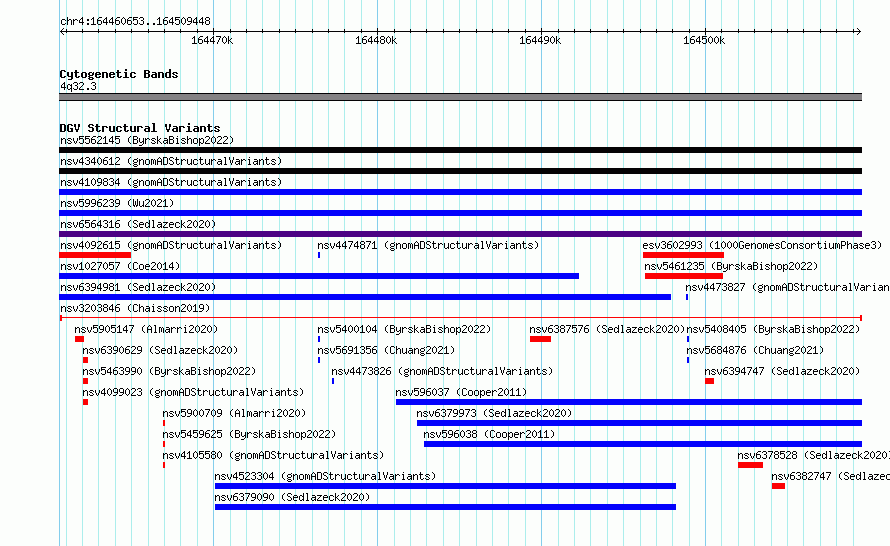The width and height of the screenshot is (890, 546).
Task: Click the red bar under esv3602993
Action: click(x=683, y=255)
